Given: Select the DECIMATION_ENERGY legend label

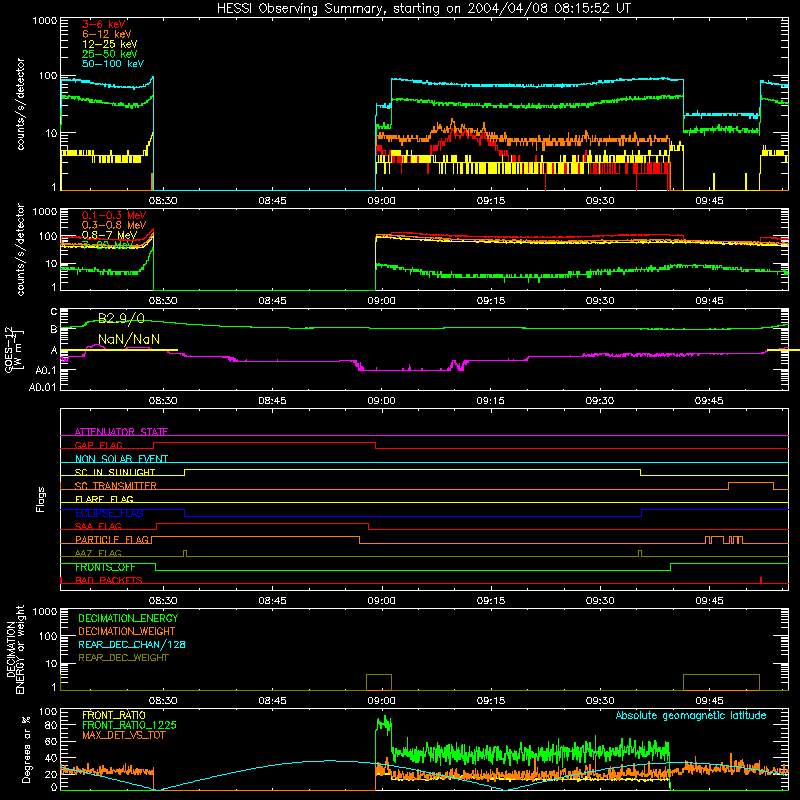Looking at the screenshot, I should click(x=128, y=618).
